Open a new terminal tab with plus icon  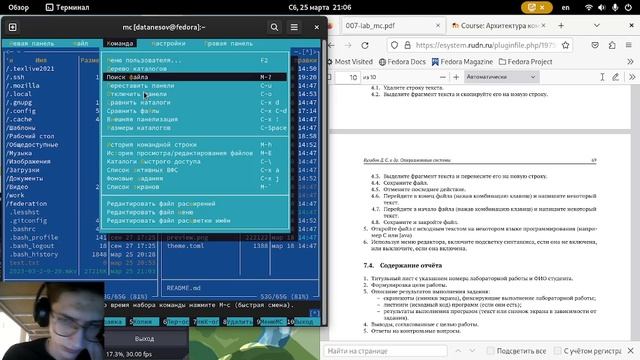click(13, 27)
